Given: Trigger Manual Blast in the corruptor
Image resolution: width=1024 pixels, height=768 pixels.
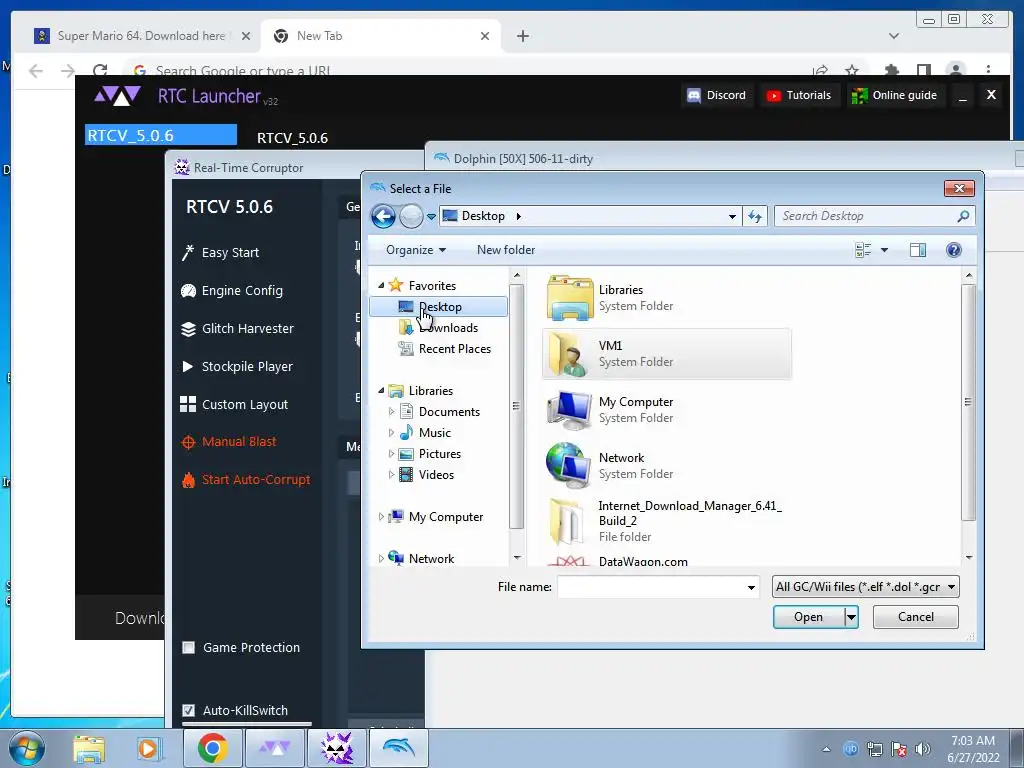Looking at the screenshot, I should (x=229, y=442).
